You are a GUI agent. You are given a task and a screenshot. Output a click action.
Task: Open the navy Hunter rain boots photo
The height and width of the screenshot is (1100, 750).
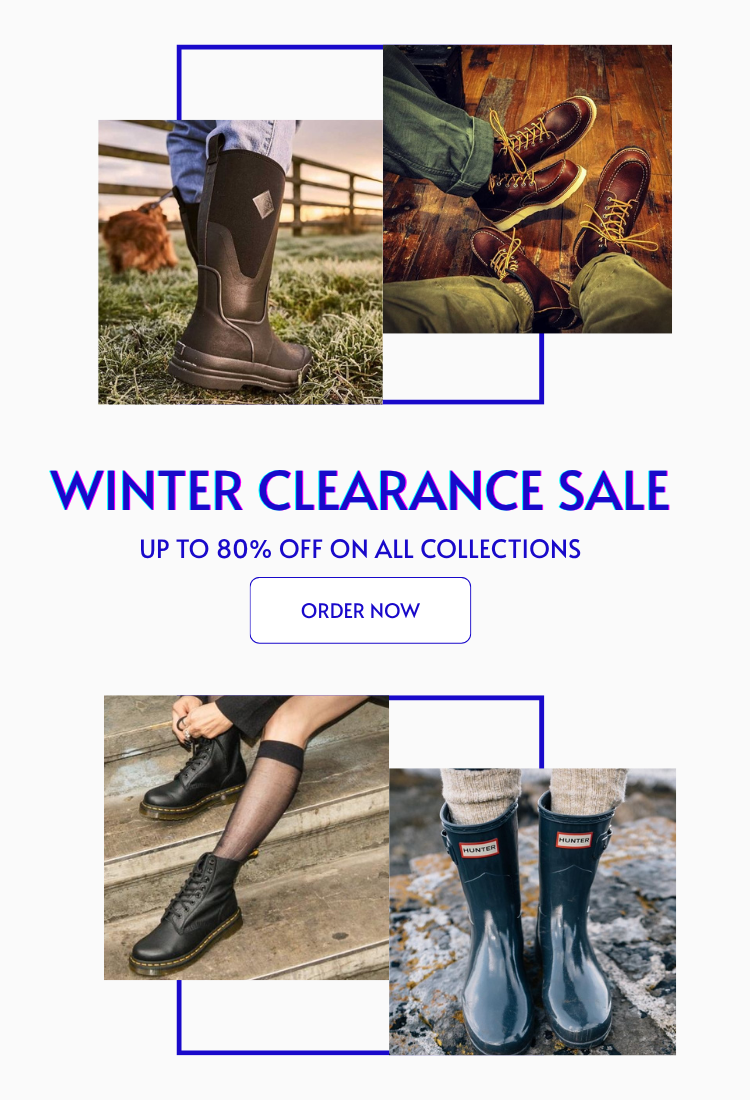[x=533, y=911]
